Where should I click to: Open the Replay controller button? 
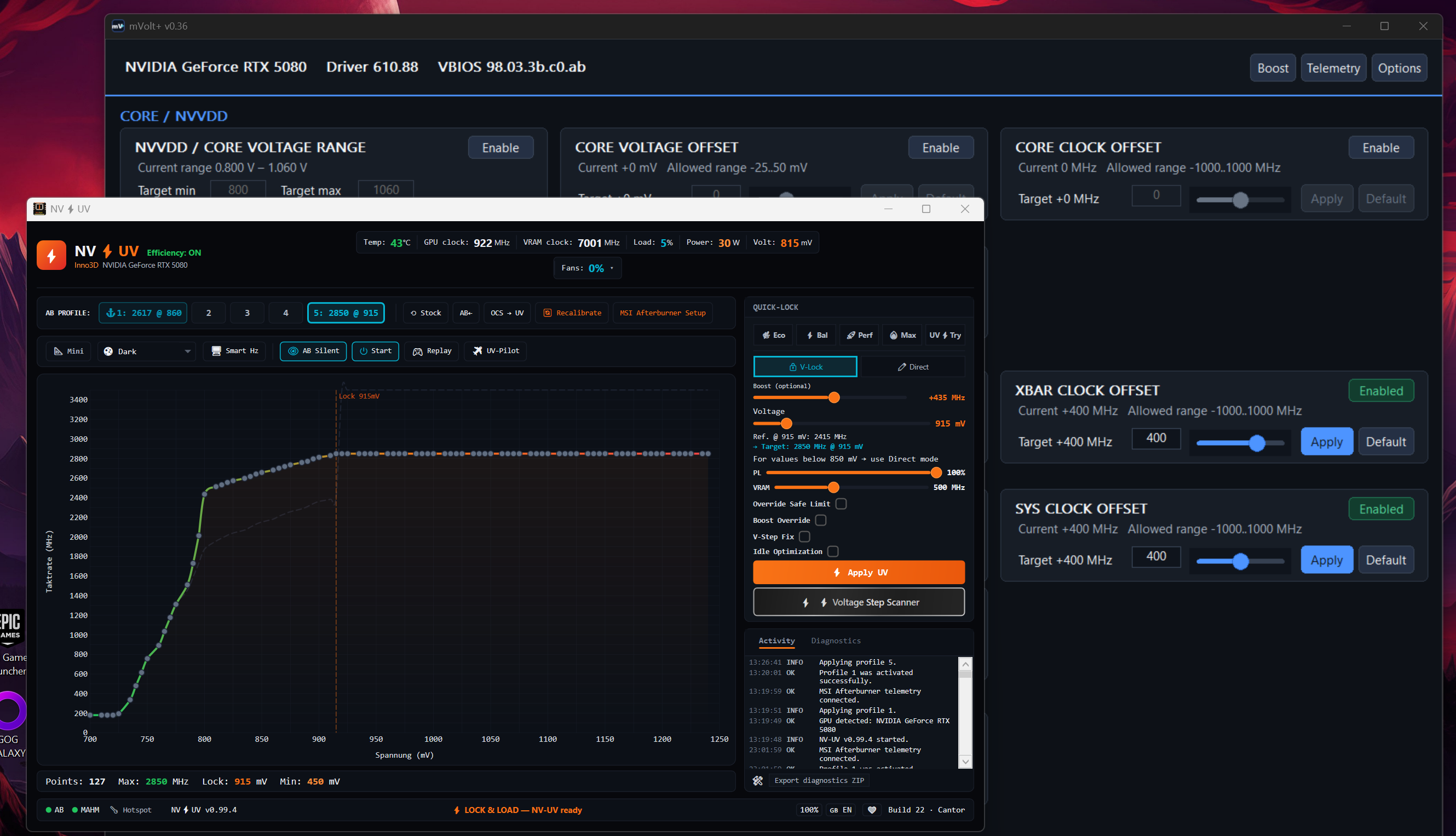[431, 351]
